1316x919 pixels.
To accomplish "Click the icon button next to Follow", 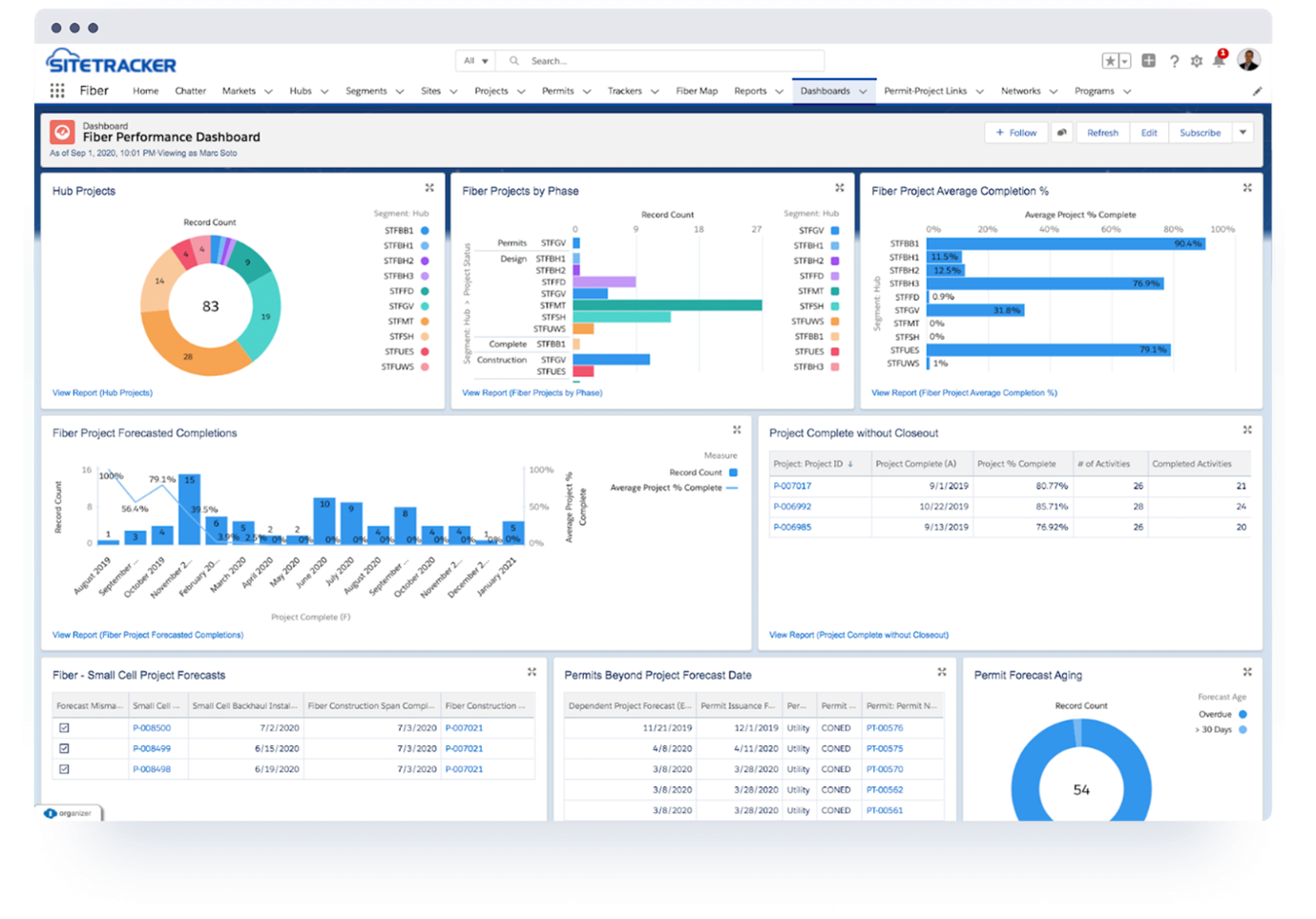I will (x=1061, y=133).
